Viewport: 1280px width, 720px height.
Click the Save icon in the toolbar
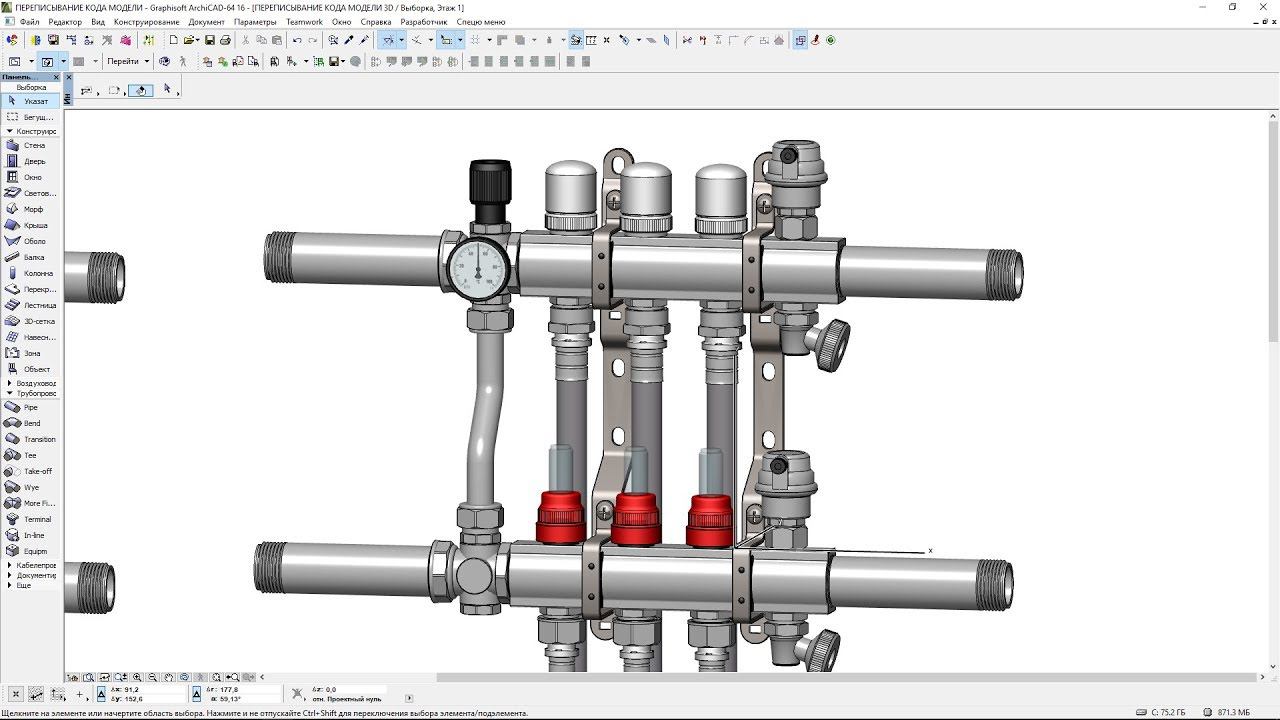click(210, 40)
